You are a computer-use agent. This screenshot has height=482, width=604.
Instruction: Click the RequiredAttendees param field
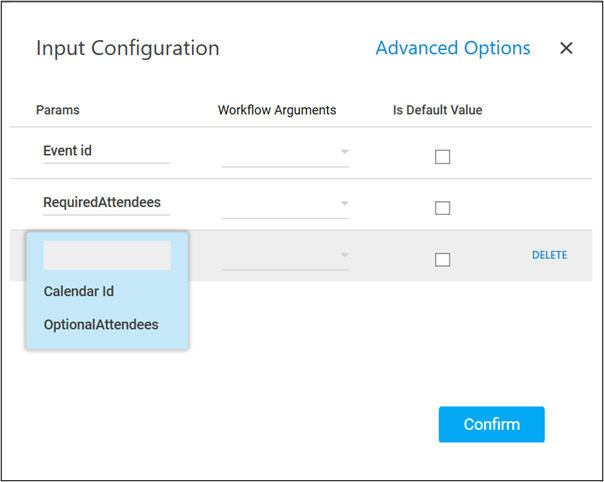[105, 203]
